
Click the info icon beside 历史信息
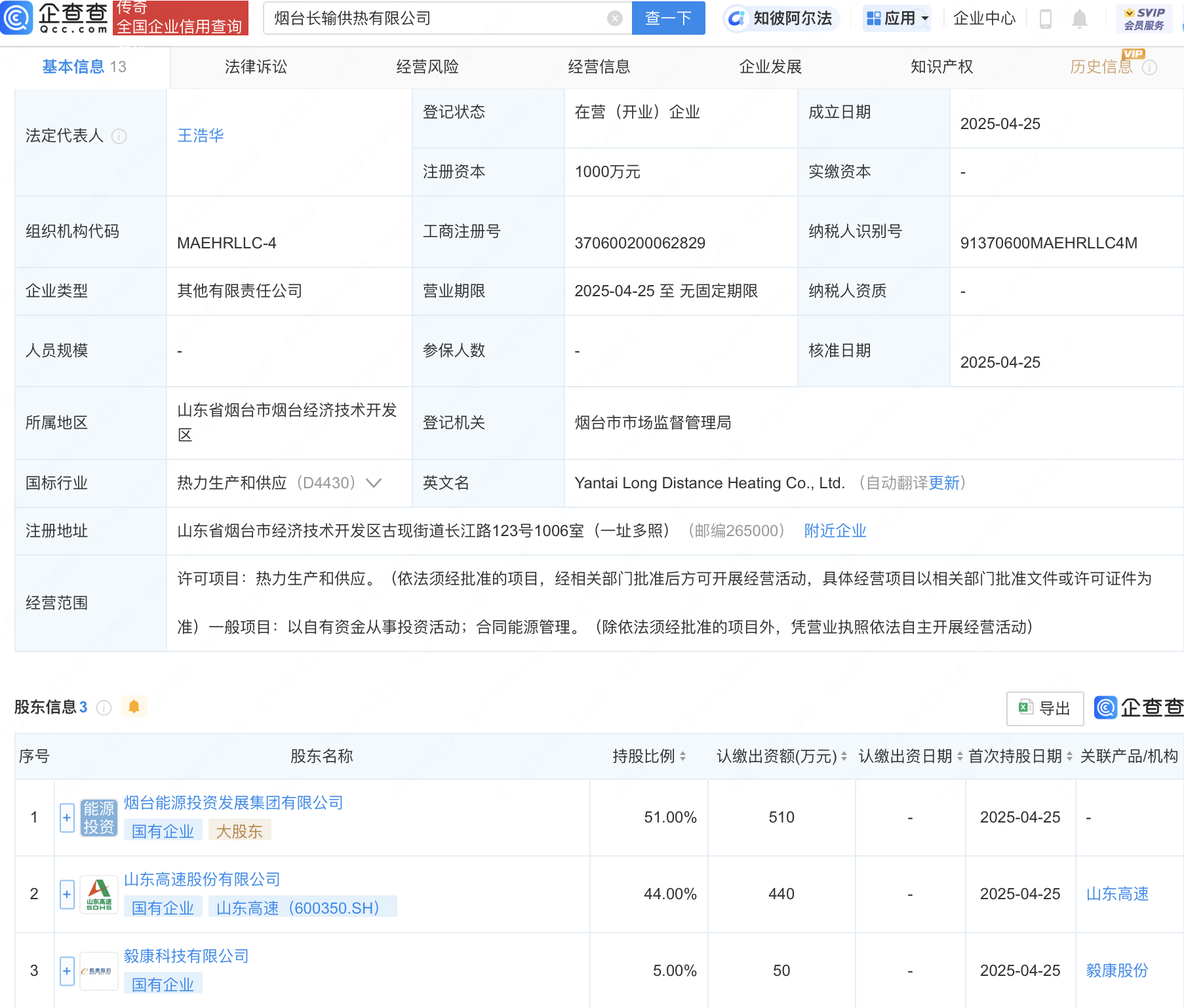coord(1149,68)
